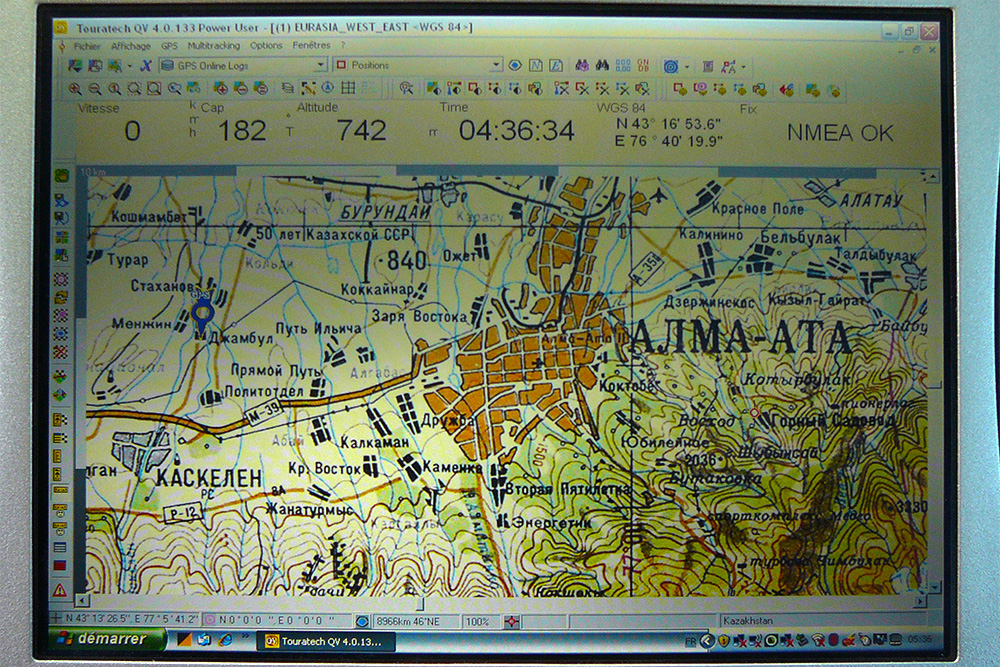
Task: Click the 8966km 46°NE distance field
Action: click(x=415, y=621)
